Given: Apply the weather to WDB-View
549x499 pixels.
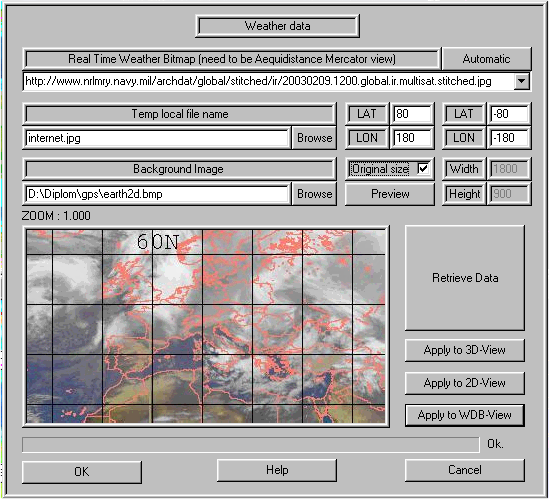Looking at the screenshot, I should (x=465, y=415).
